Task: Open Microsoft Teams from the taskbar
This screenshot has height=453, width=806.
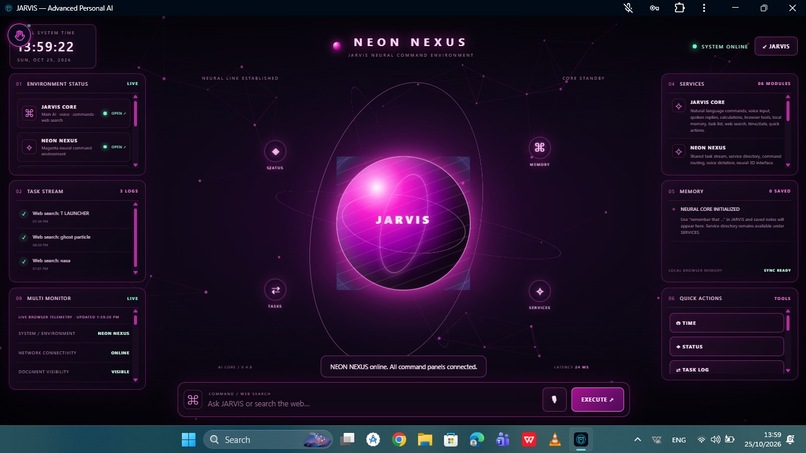Action: [503, 440]
